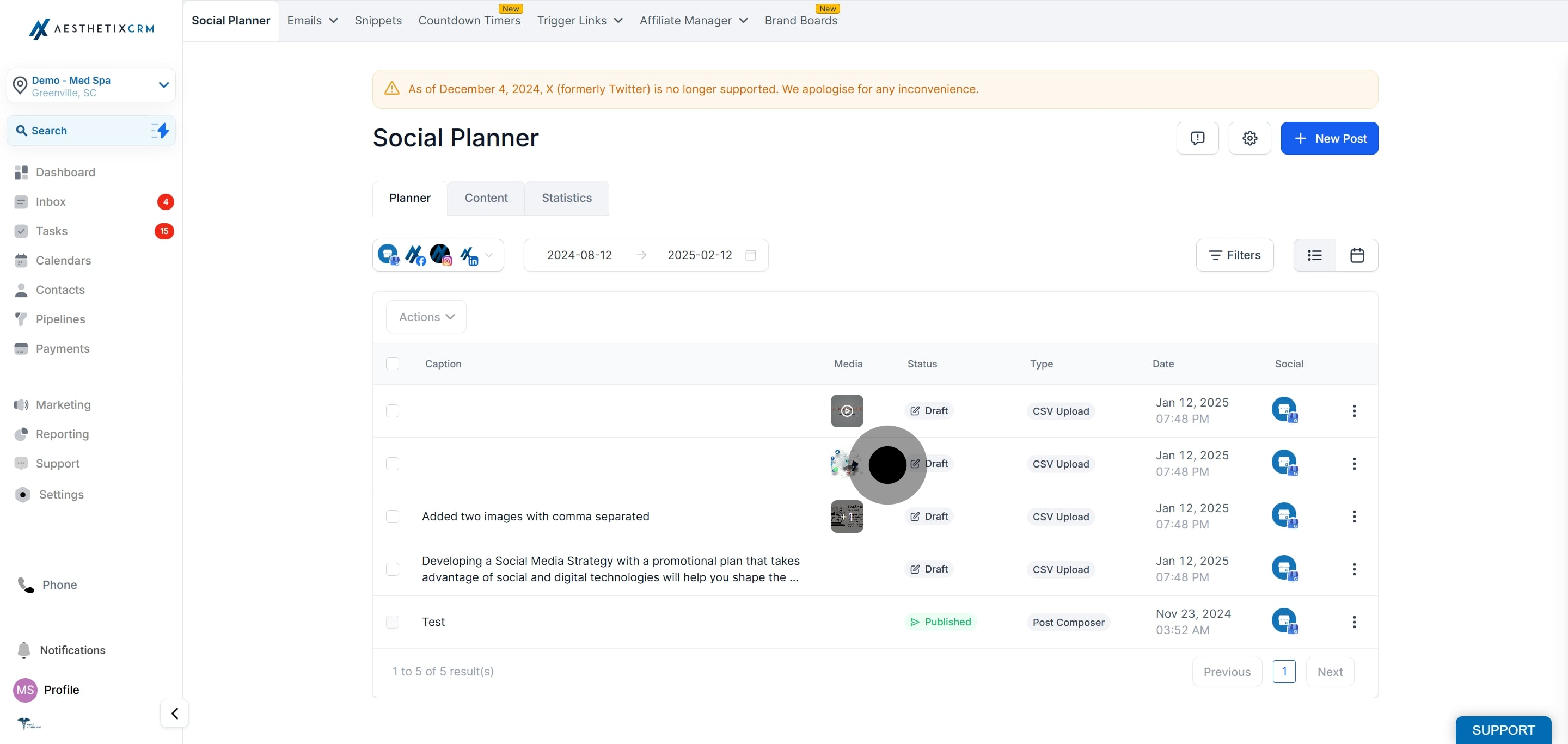Click the lightning bolt quick actions icon
Screen dimensions: 1568x744
(x=160, y=130)
